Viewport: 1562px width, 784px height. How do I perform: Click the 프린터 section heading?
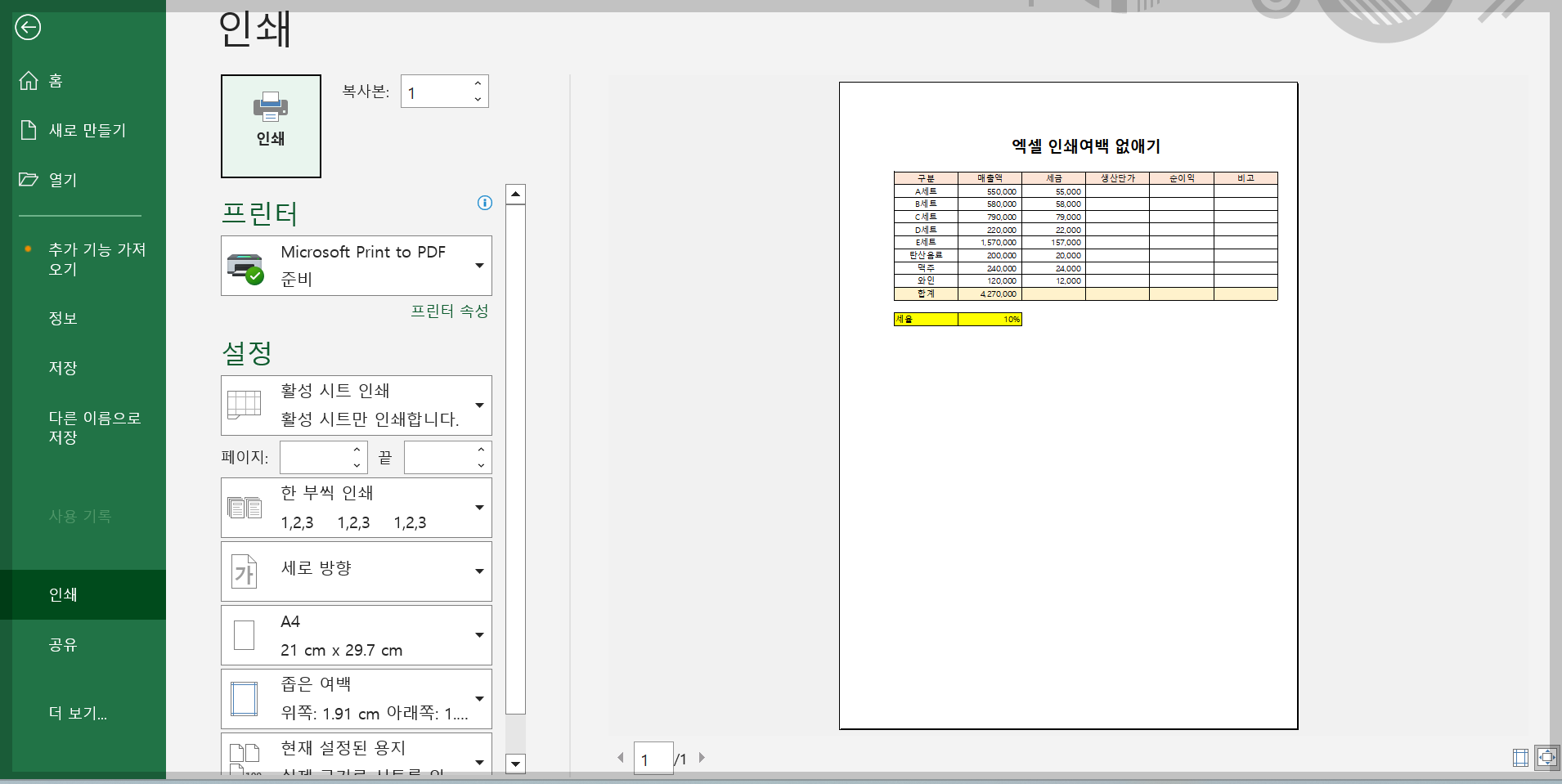259,213
